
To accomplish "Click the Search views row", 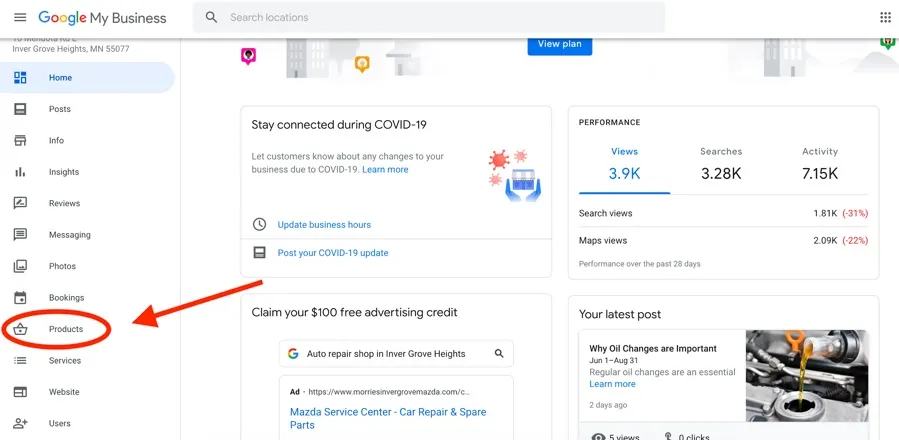I will [723, 213].
